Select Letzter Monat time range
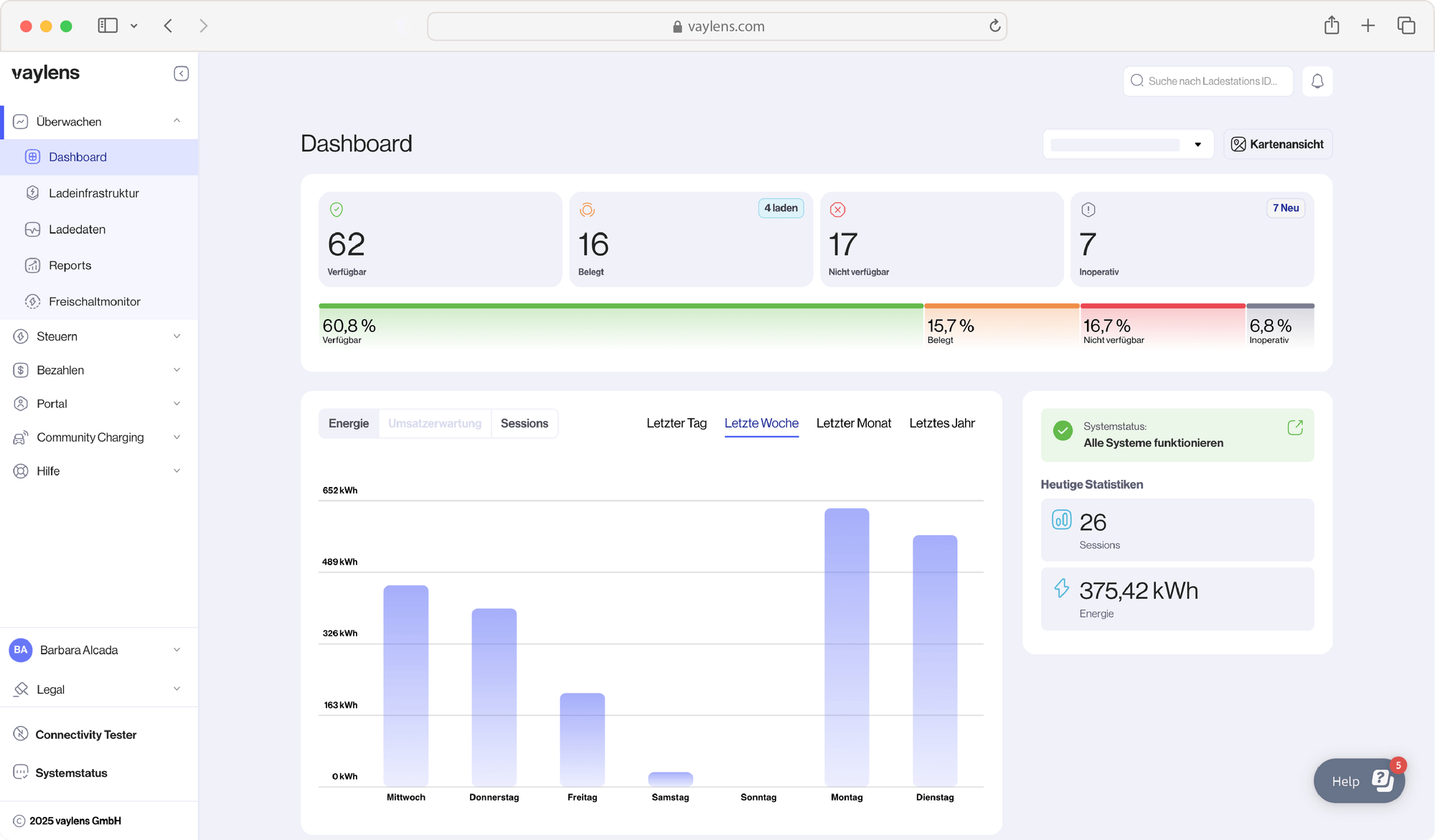Viewport: 1435px width, 840px height. coord(854,423)
